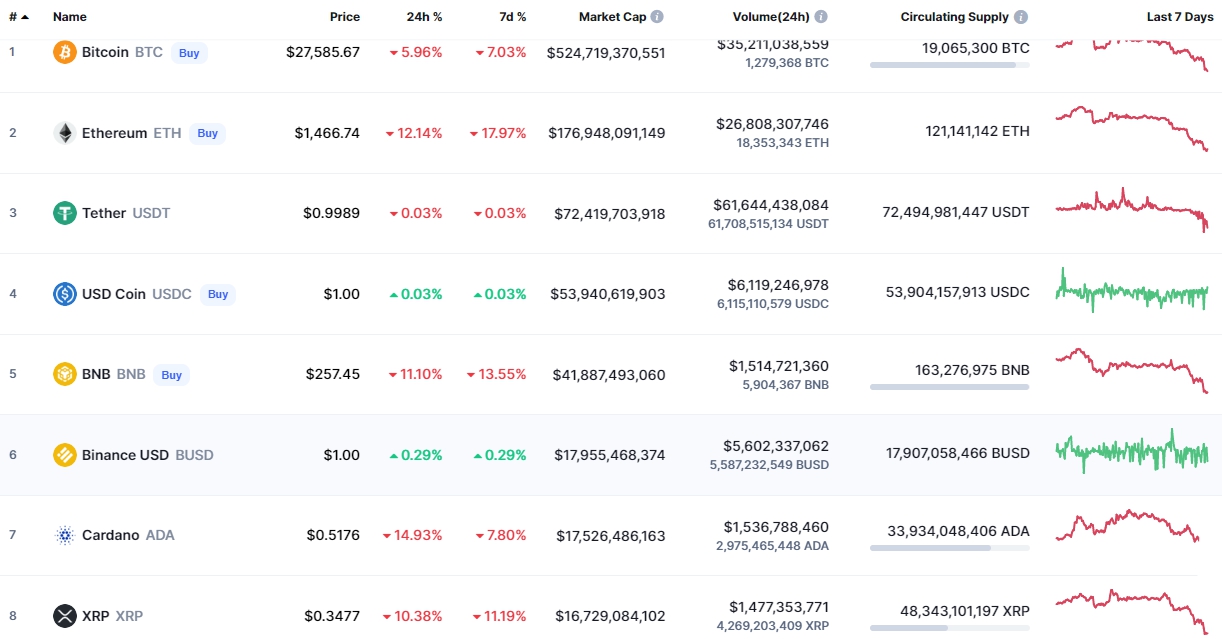Sort table by 24h % column
Screen dimensions: 1222x639
coord(425,17)
